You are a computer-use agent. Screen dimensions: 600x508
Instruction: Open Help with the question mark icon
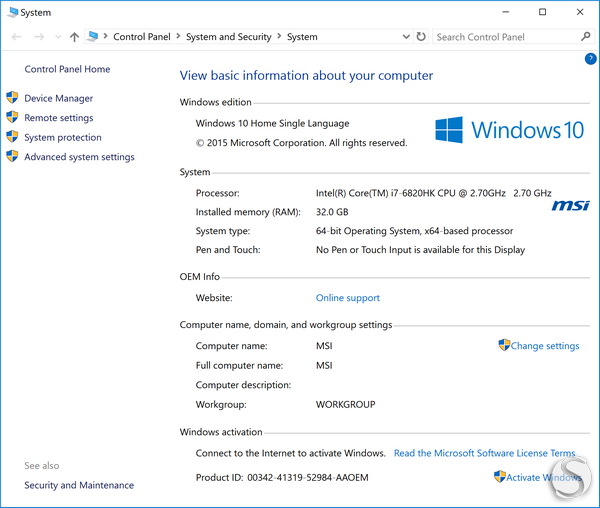tap(590, 59)
